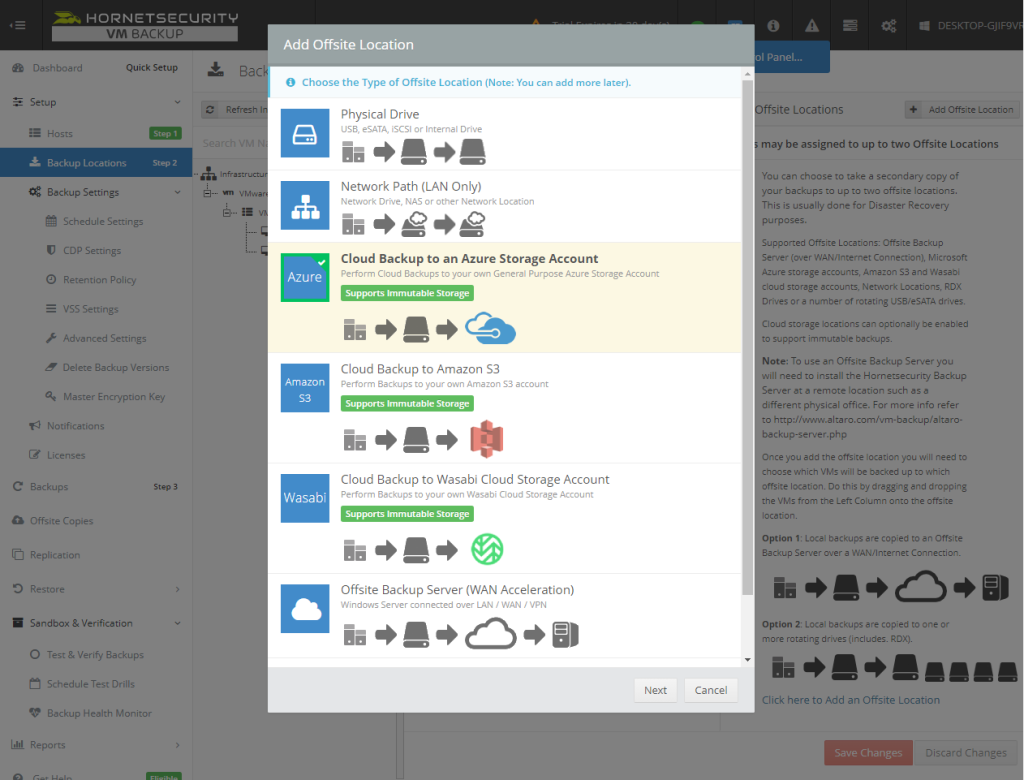Viewport: 1024px width, 780px height.
Task: Click the Master Encryption Key icon
Action: coord(51,396)
